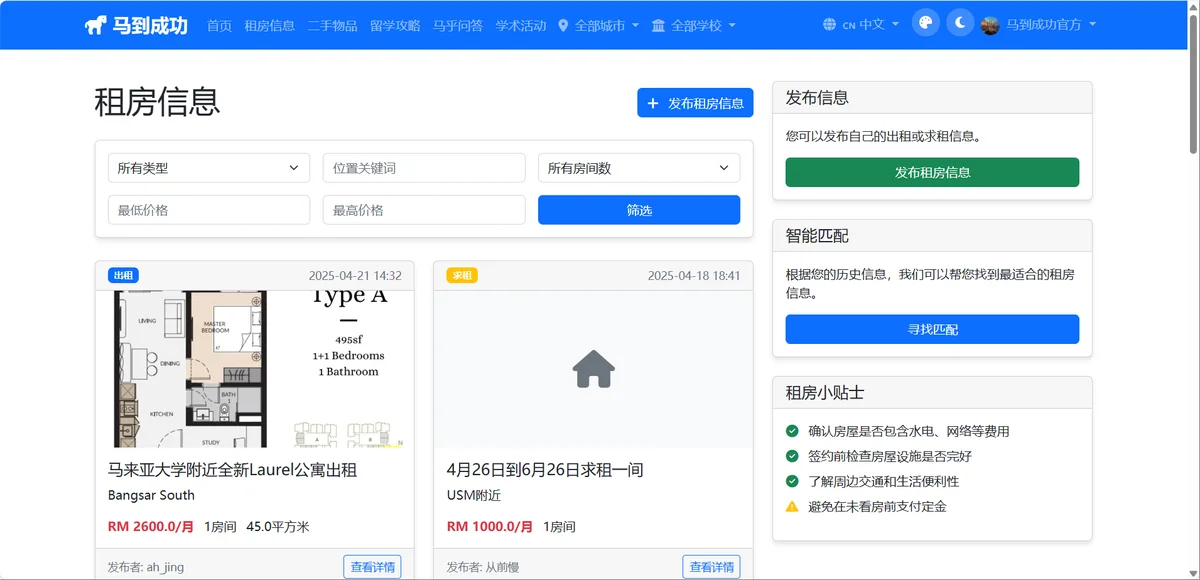1200x580 pixels.
Task: Click the university building icon
Action: [658, 25]
